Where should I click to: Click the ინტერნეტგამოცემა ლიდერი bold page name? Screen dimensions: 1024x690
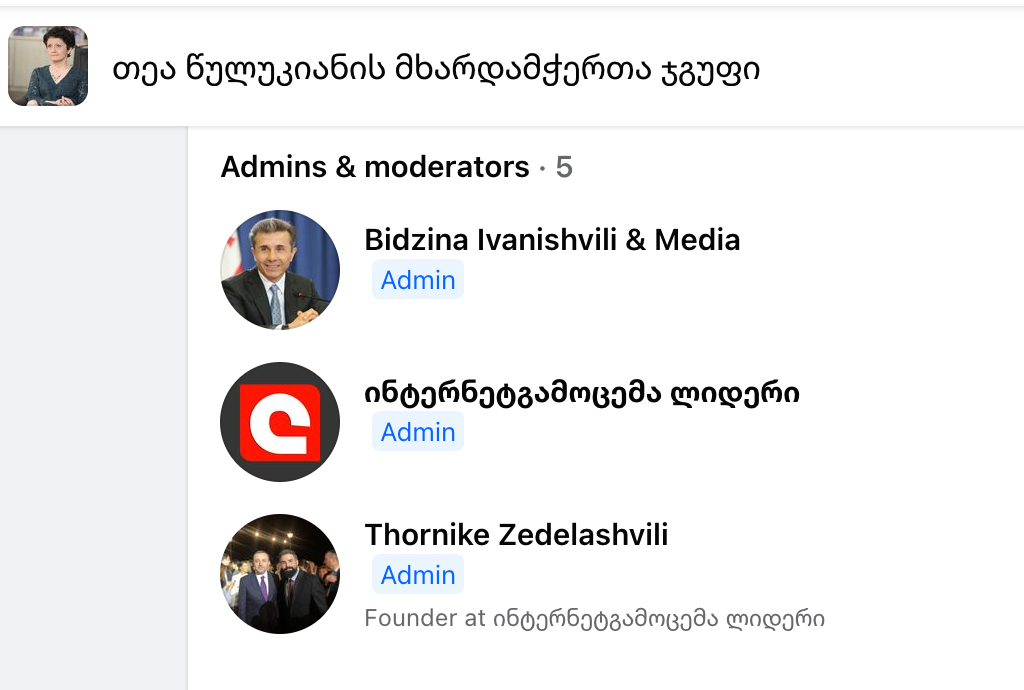(x=582, y=393)
